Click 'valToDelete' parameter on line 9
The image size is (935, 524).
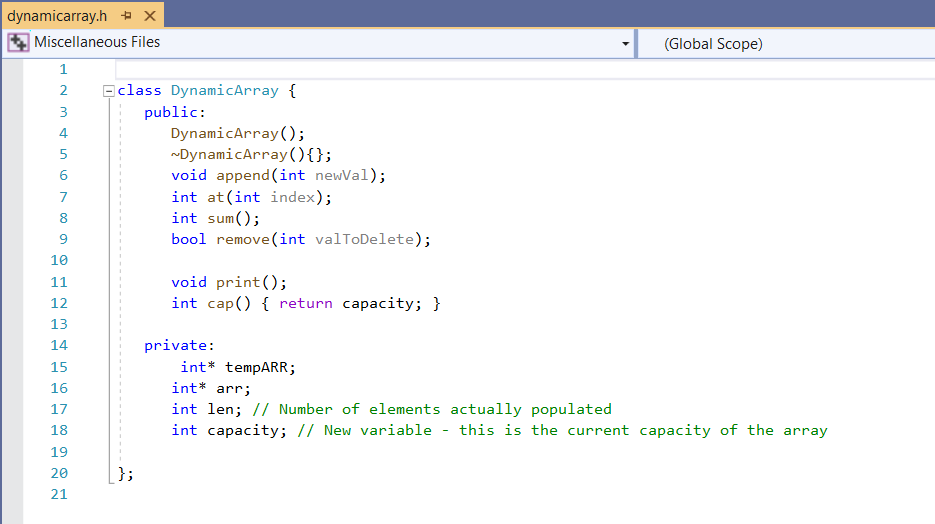[x=364, y=239]
